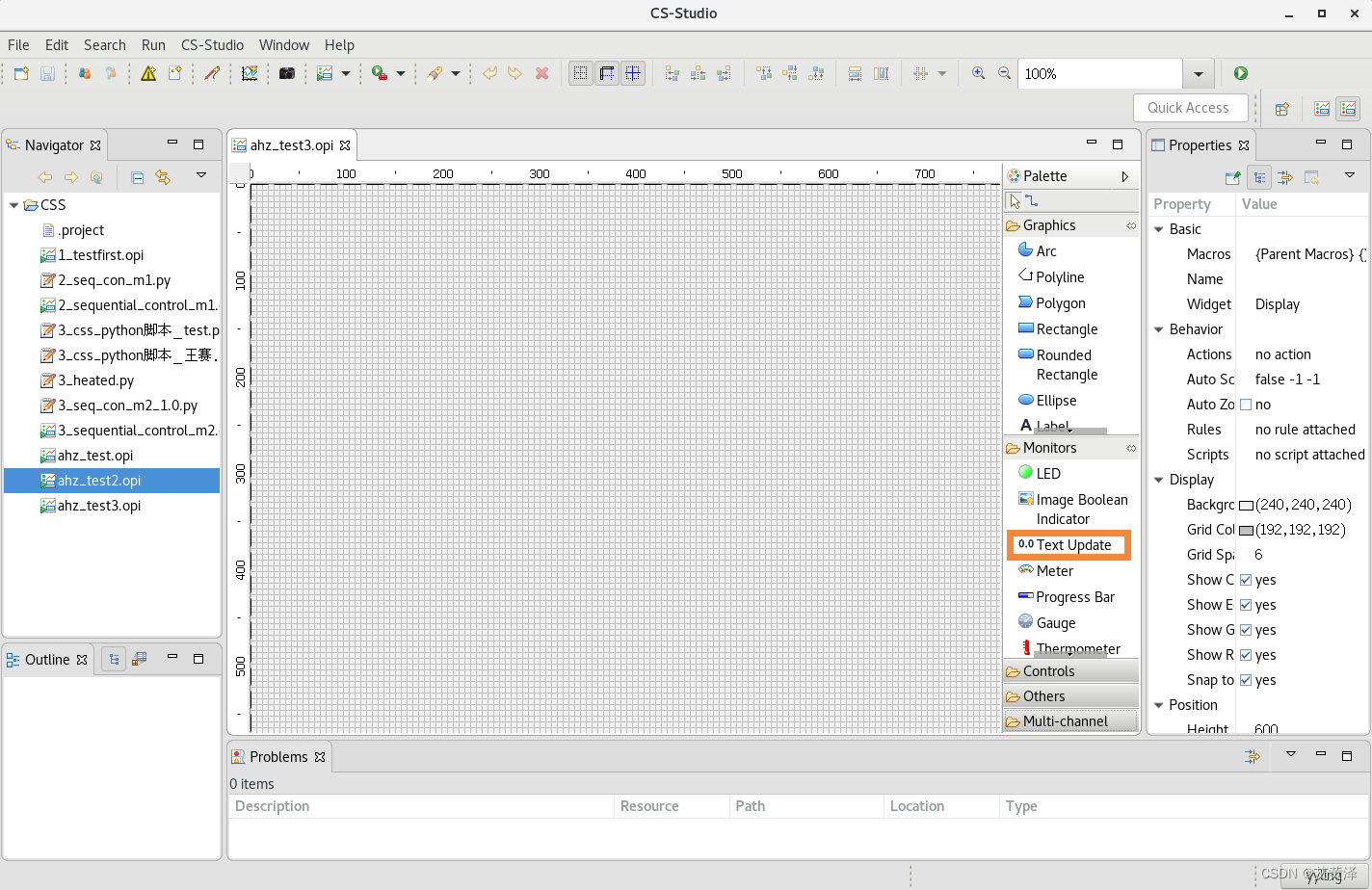This screenshot has height=890, width=1372.
Task: Click the Open Perspective icon
Action: coord(1282,109)
